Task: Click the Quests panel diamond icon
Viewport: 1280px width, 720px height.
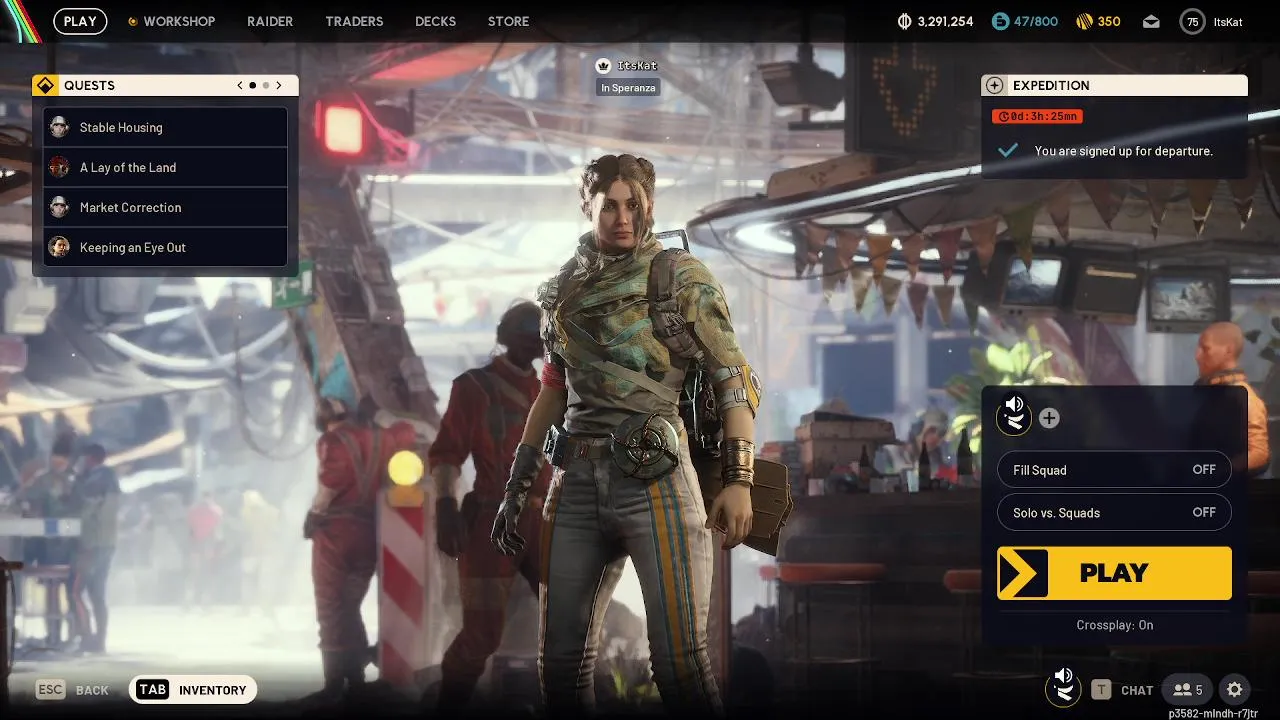Action: click(44, 85)
